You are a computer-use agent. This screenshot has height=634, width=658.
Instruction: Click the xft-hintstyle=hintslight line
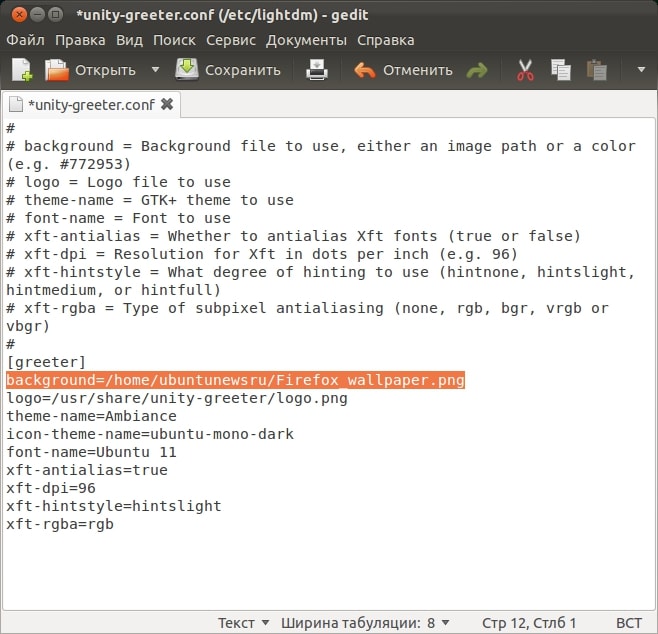(114, 506)
